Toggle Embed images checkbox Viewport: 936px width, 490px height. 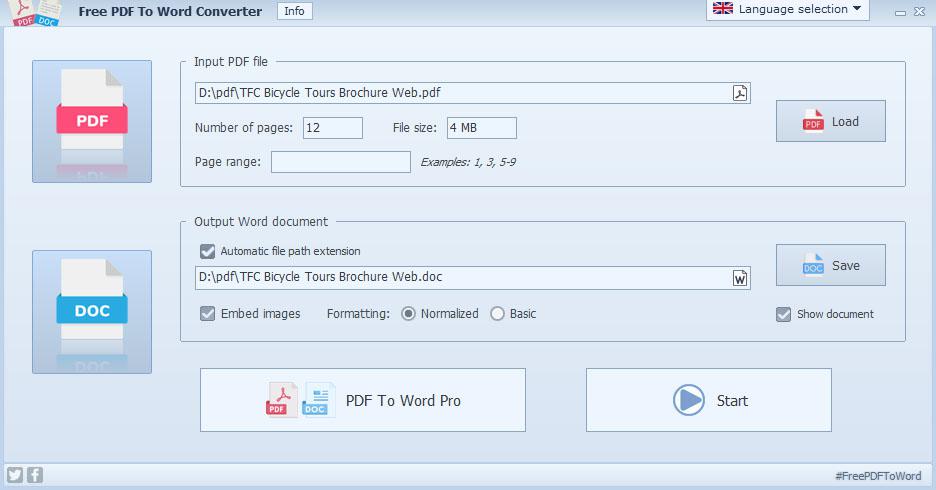point(207,313)
